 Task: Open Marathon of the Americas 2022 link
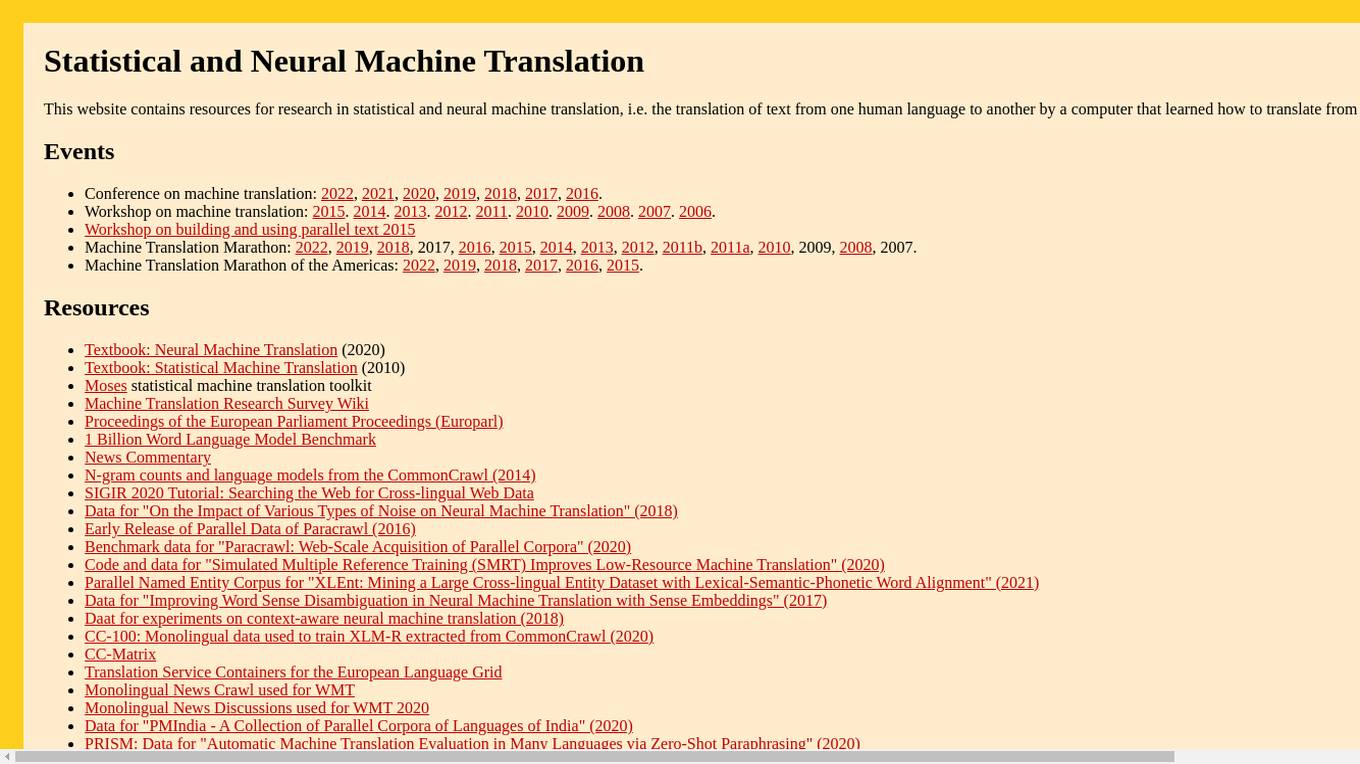[419, 266]
